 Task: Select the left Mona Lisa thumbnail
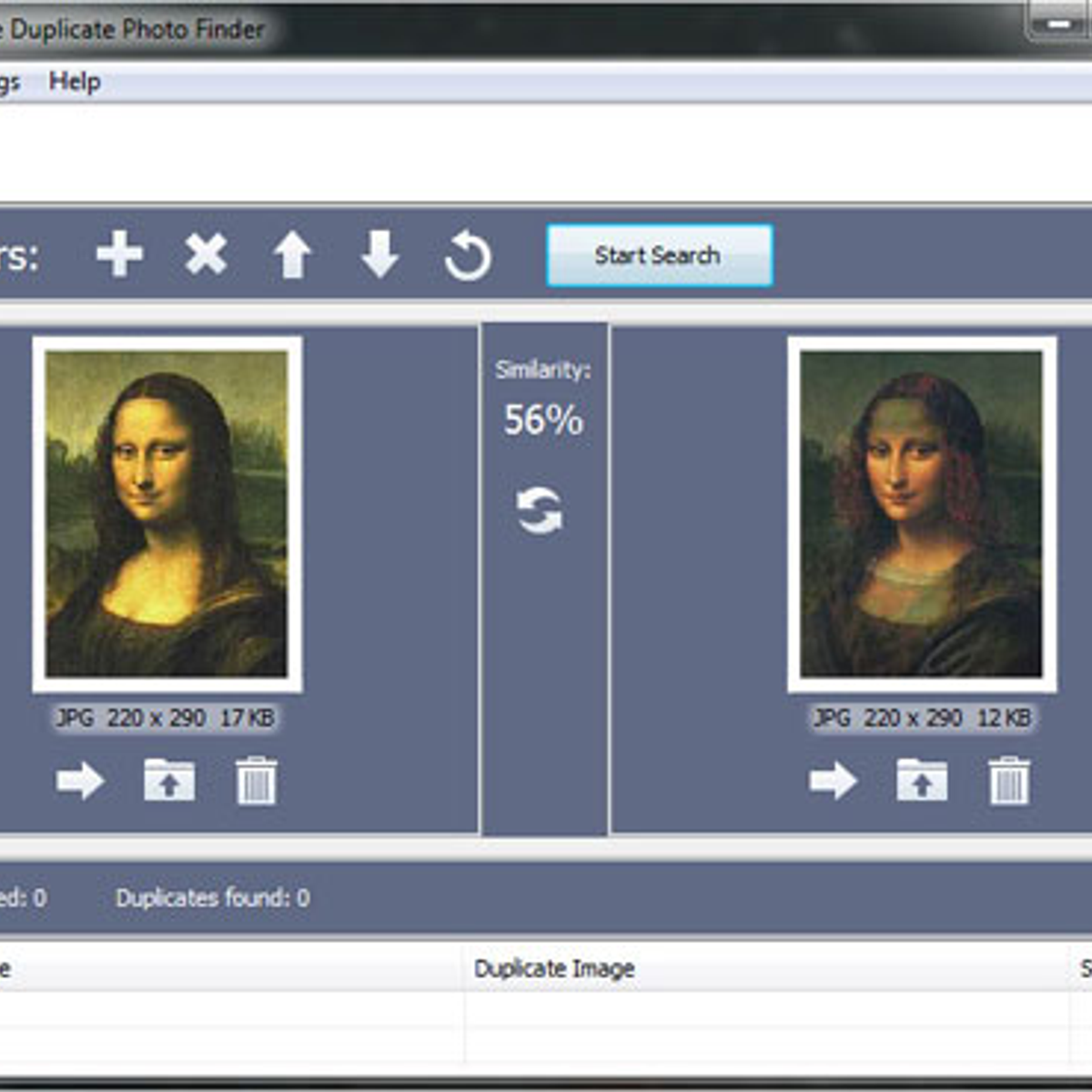[x=167, y=515]
